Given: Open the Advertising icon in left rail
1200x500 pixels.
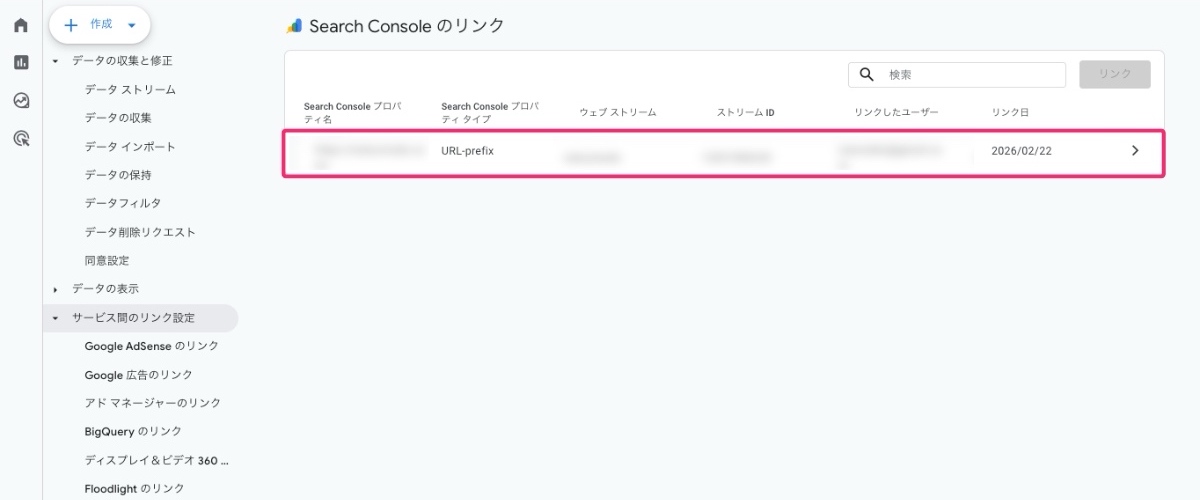Looking at the screenshot, I should point(21,138).
